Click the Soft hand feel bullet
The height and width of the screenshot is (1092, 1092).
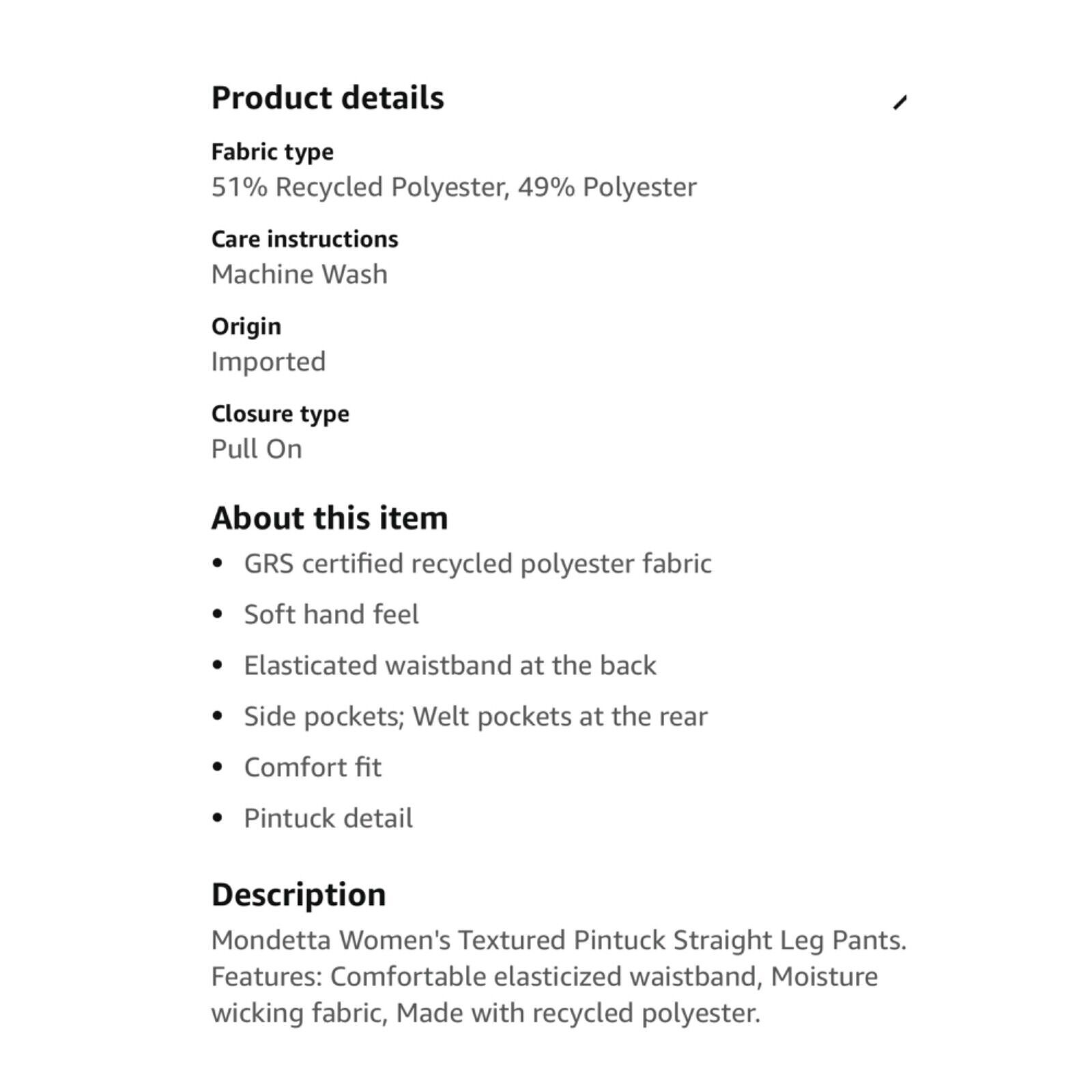332,615
